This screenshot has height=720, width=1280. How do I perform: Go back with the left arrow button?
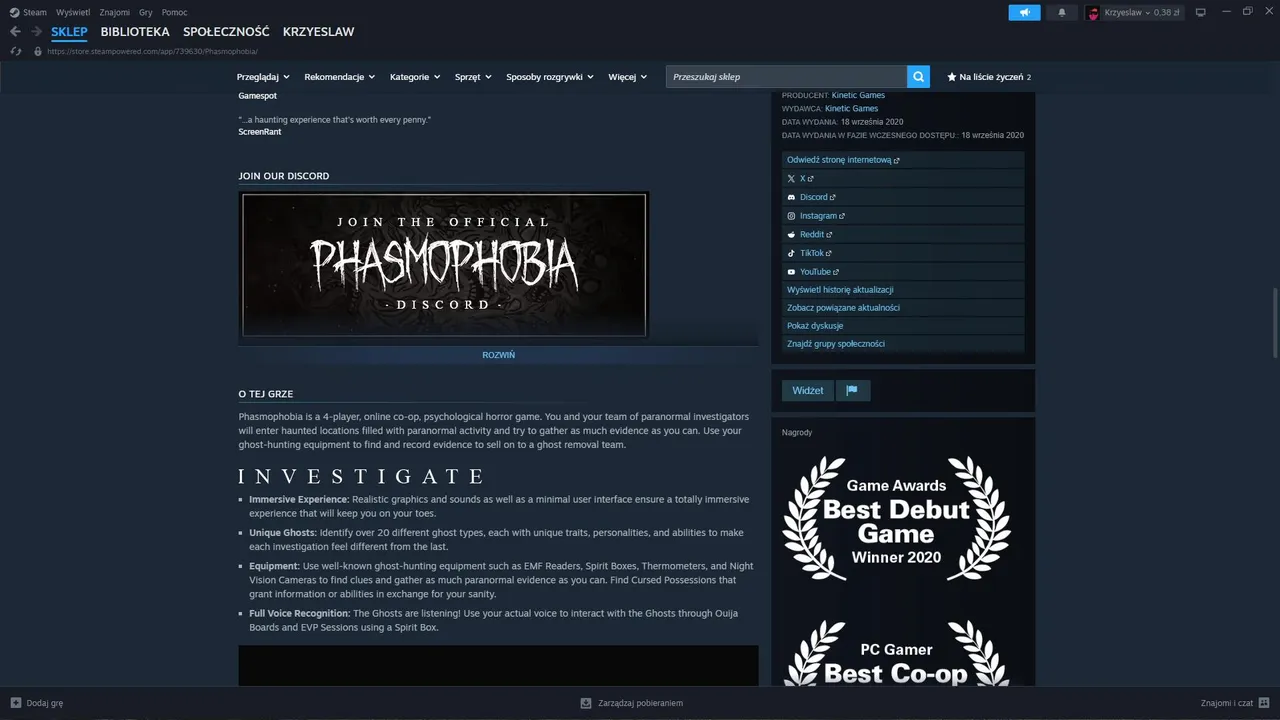15,32
